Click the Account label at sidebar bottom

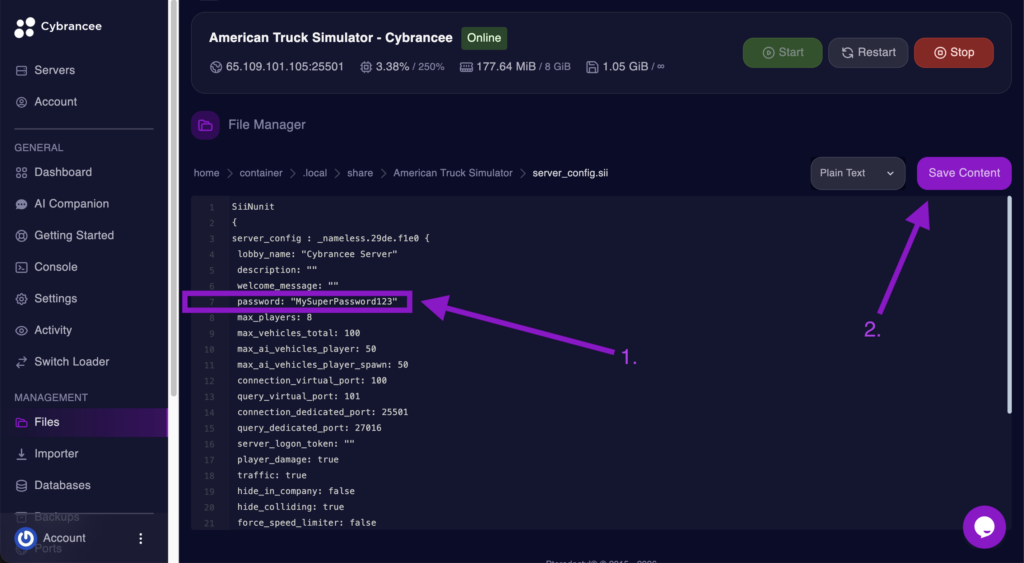point(64,538)
